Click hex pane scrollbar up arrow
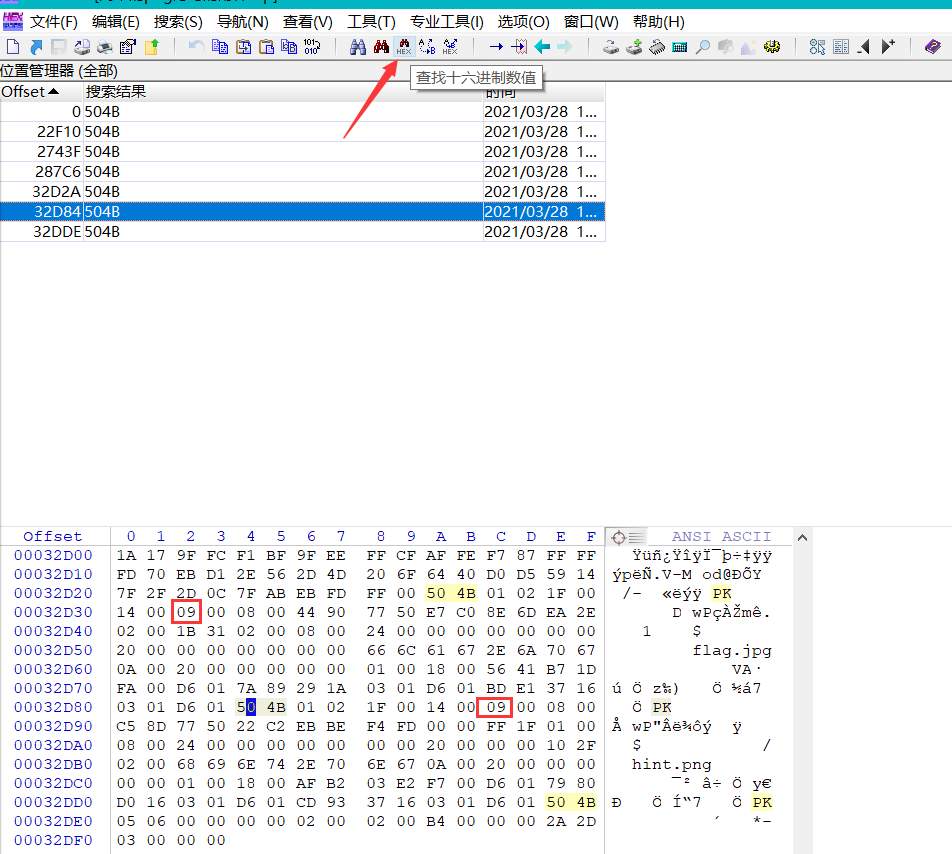Screen dimensions: 952x854 click(x=802, y=537)
